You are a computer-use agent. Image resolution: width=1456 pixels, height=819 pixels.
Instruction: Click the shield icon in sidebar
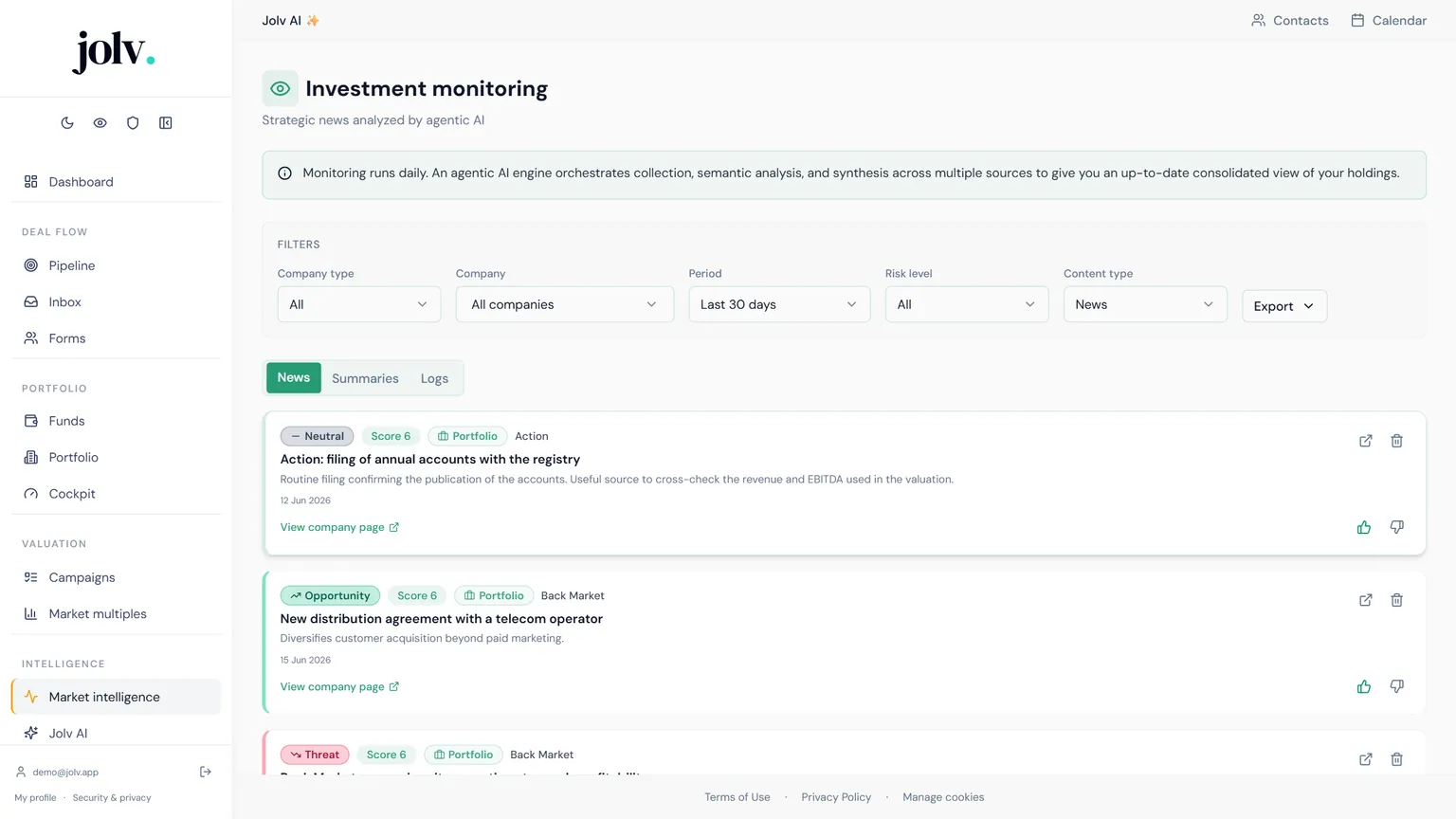(133, 123)
